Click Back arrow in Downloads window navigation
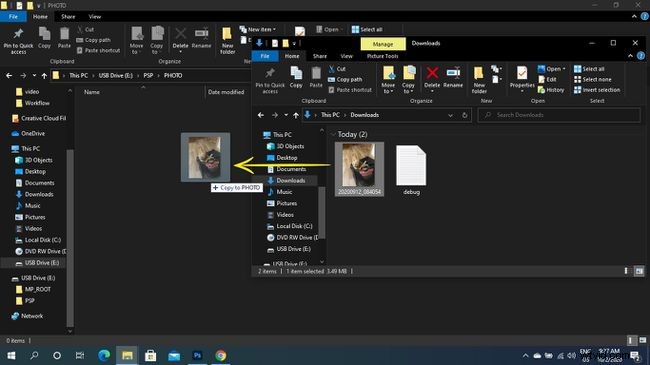650x365 pixels. pyautogui.click(x=261, y=115)
